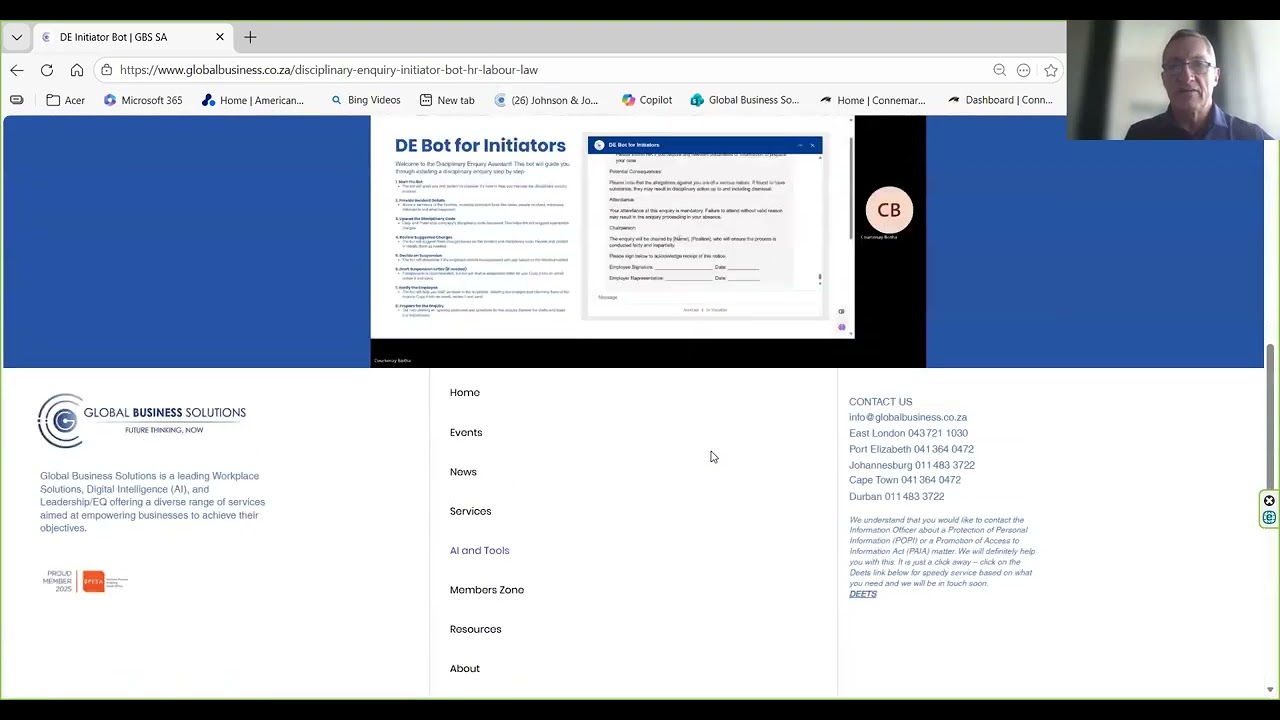The height and width of the screenshot is (720, 1280).
Task: Open the DEETS link
Action: (863, 594)
